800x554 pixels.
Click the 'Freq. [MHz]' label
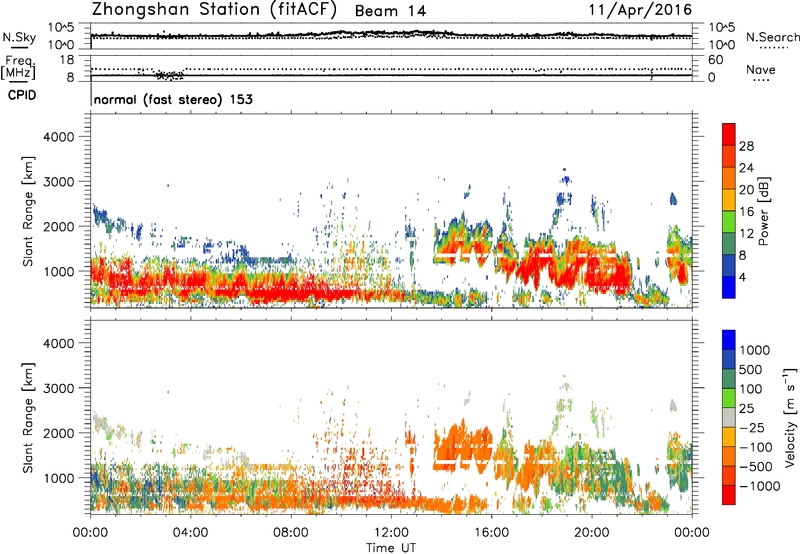tap(18, 67)
